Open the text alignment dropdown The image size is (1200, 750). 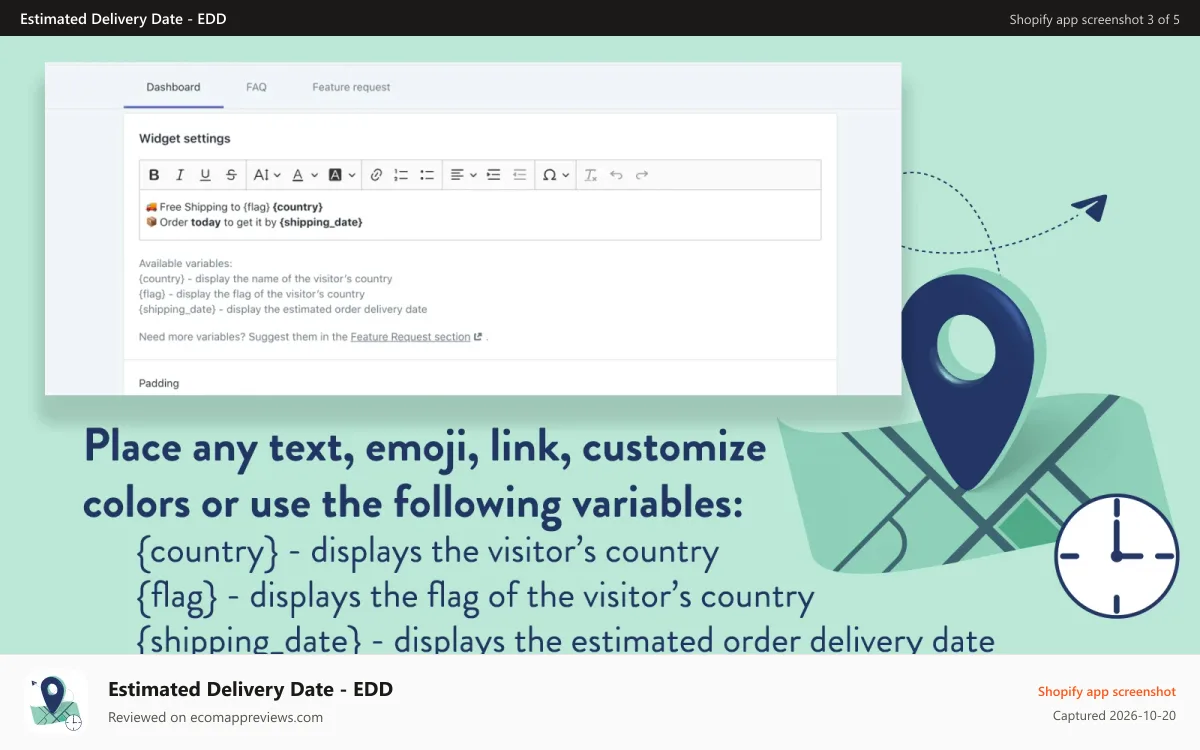pos(463,175)
